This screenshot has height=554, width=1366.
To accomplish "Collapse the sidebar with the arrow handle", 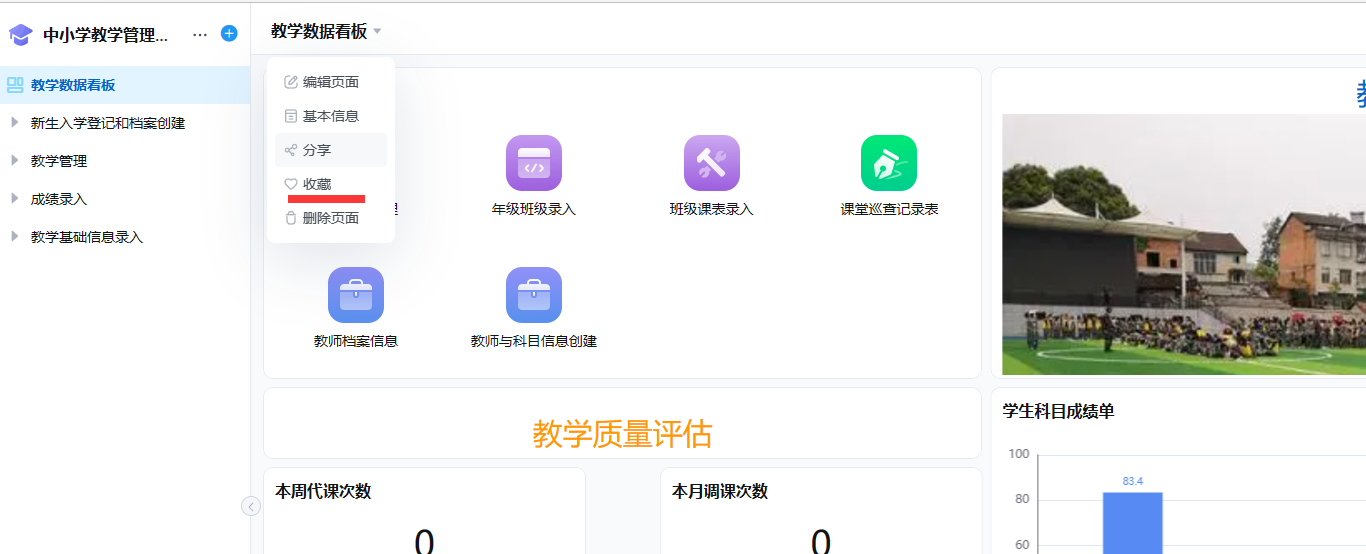I will point(251,506).
